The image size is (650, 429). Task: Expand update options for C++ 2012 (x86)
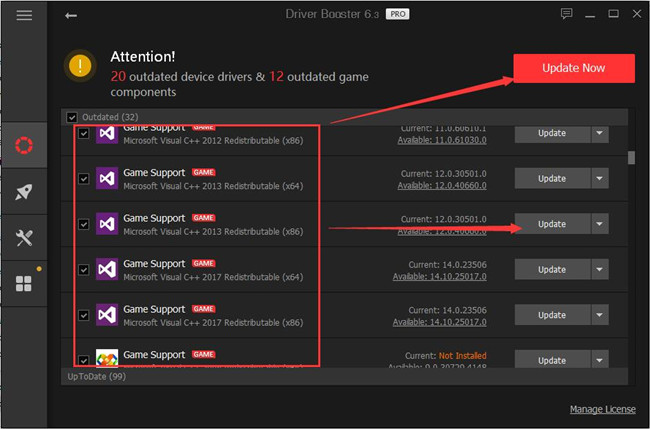point(600,133)
